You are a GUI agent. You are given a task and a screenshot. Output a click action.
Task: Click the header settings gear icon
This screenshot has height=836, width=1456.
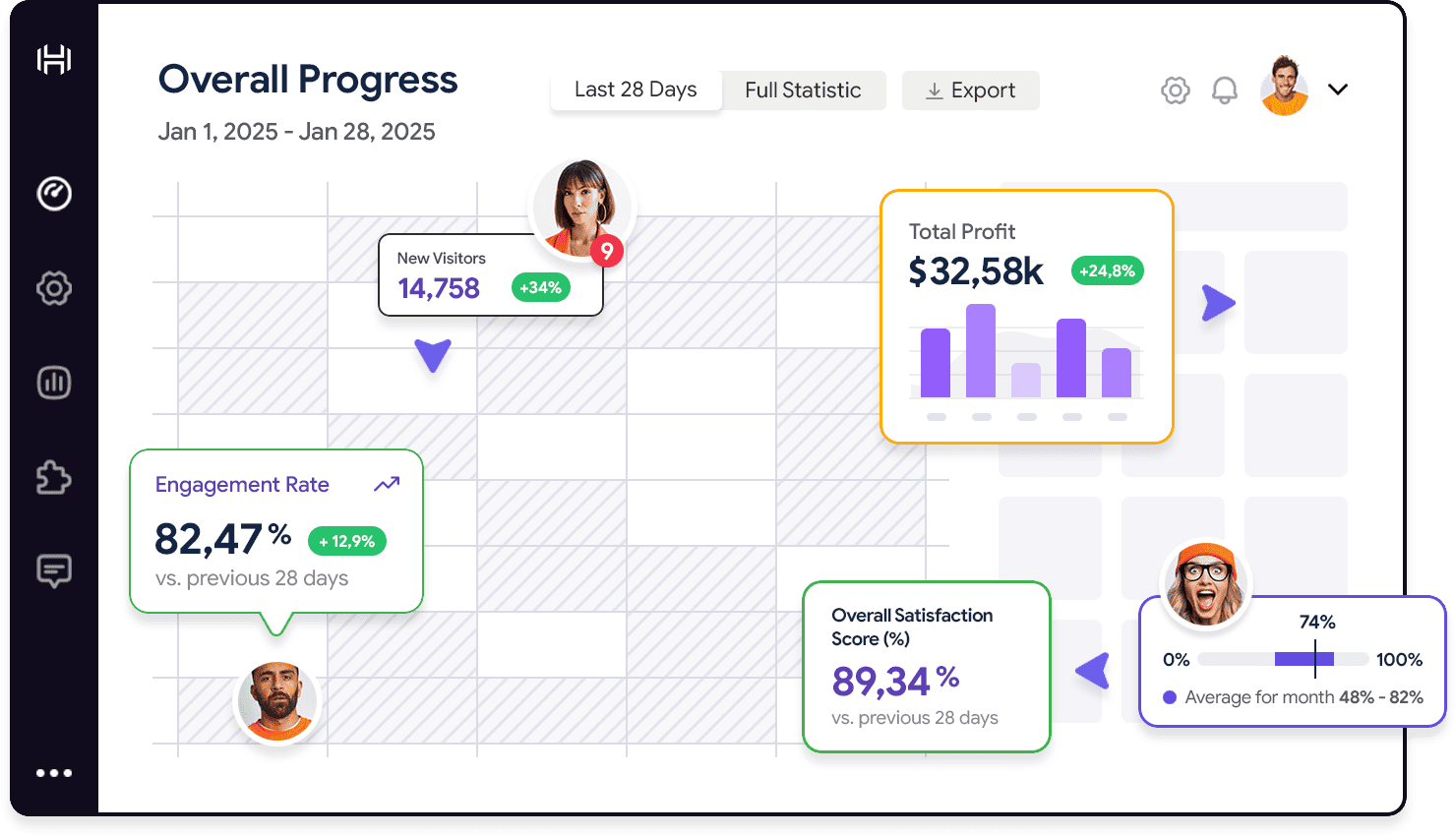[1175, 90]
